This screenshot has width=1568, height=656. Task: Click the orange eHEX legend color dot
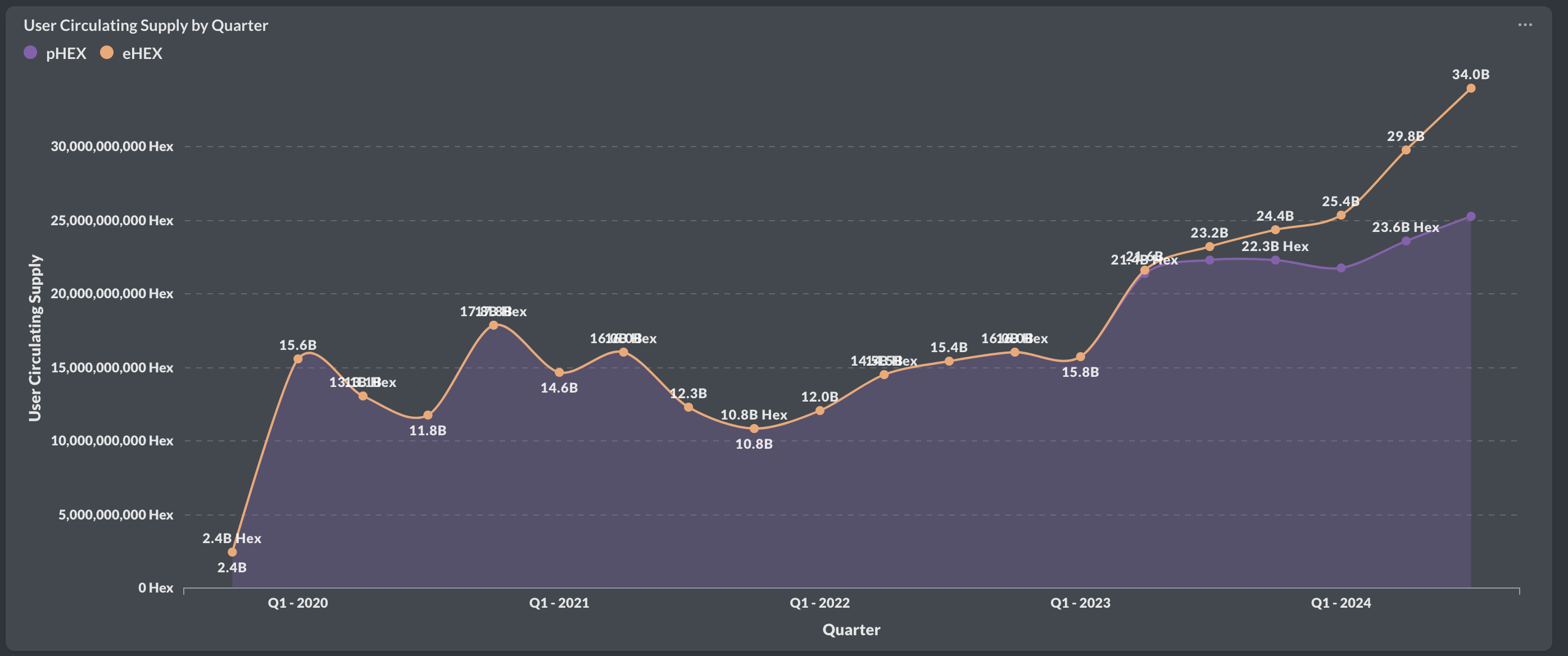[107, 53]
